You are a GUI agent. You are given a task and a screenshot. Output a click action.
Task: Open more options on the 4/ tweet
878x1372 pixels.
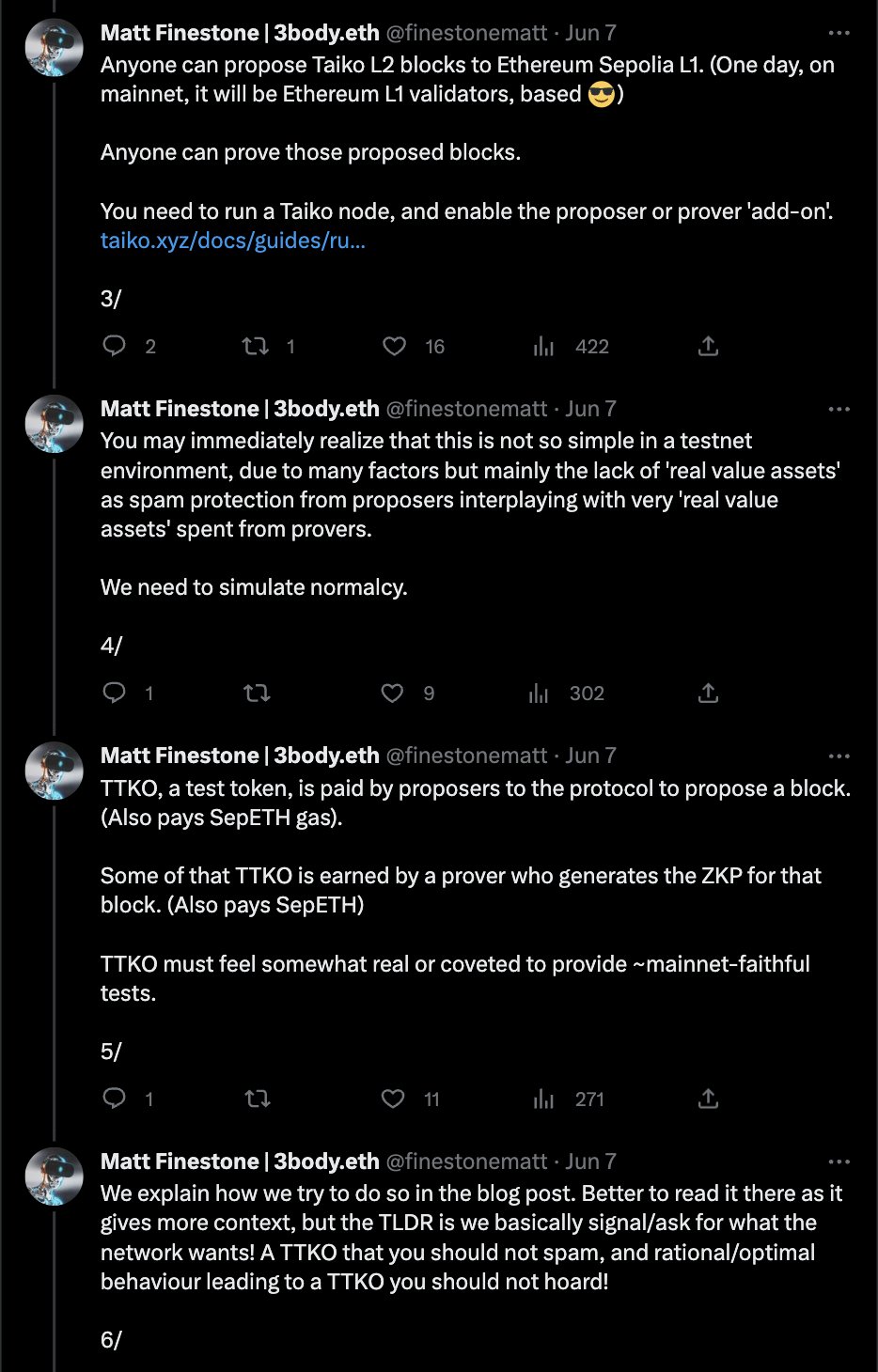coord(839,409)
